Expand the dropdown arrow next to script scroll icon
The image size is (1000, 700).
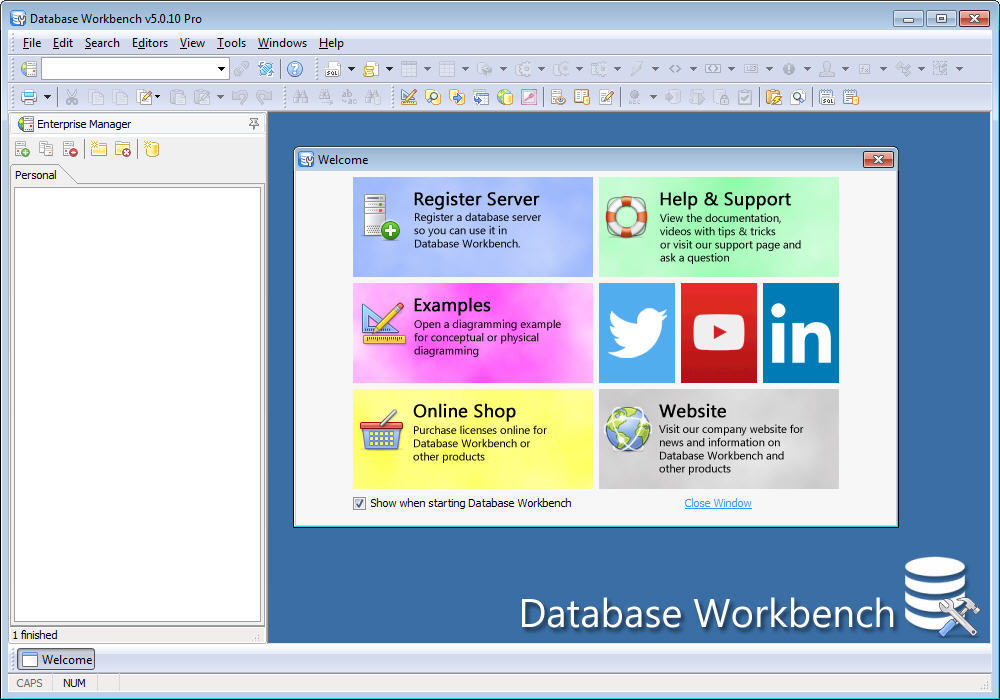(x=389, y=69)
